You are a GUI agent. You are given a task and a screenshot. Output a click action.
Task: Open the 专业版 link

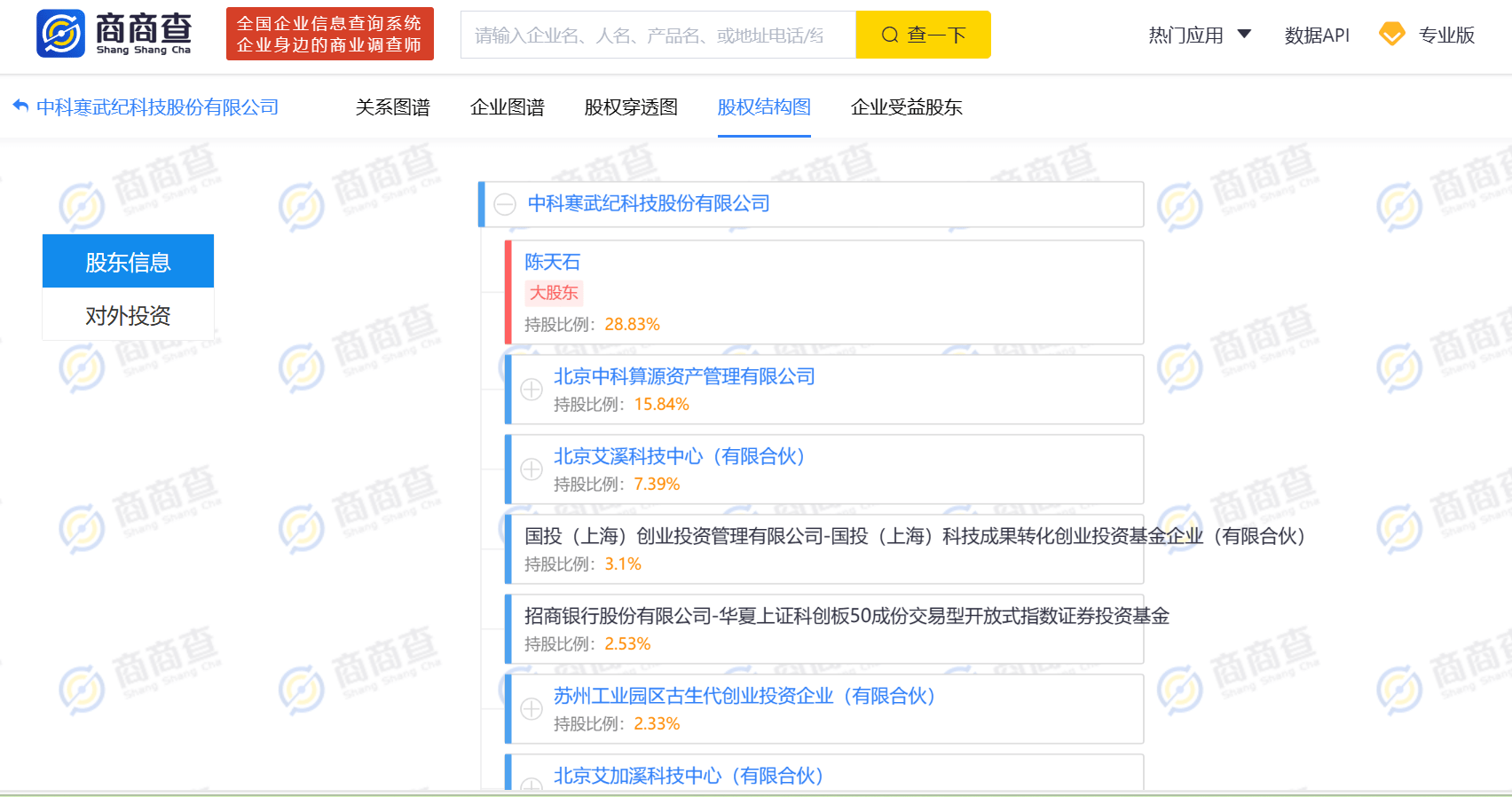(1446, 35)
